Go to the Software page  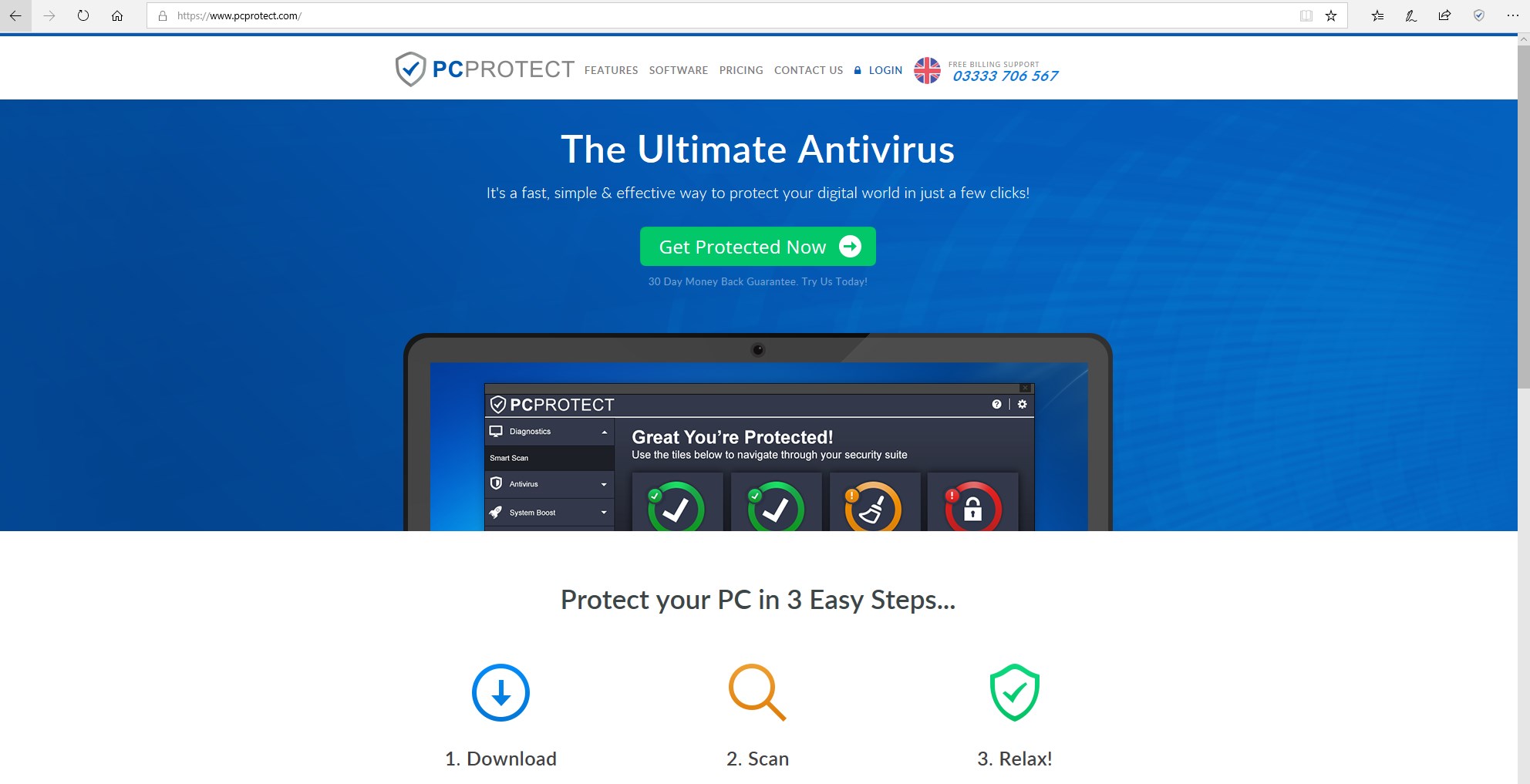coord(679,70)
